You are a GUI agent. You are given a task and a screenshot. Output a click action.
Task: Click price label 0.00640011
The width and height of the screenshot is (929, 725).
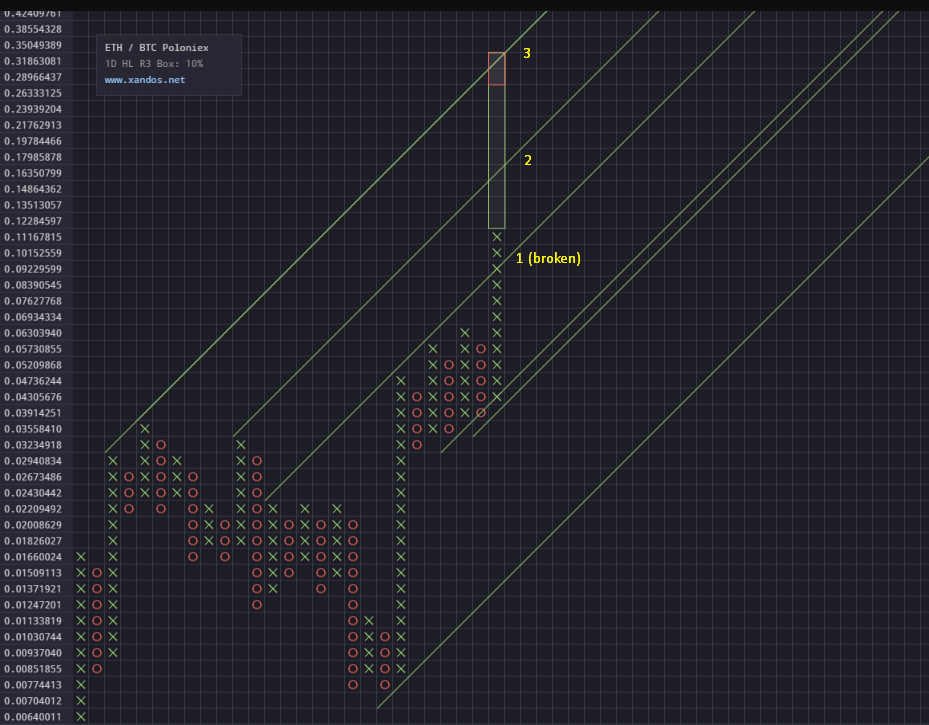(x=33, y=717)
